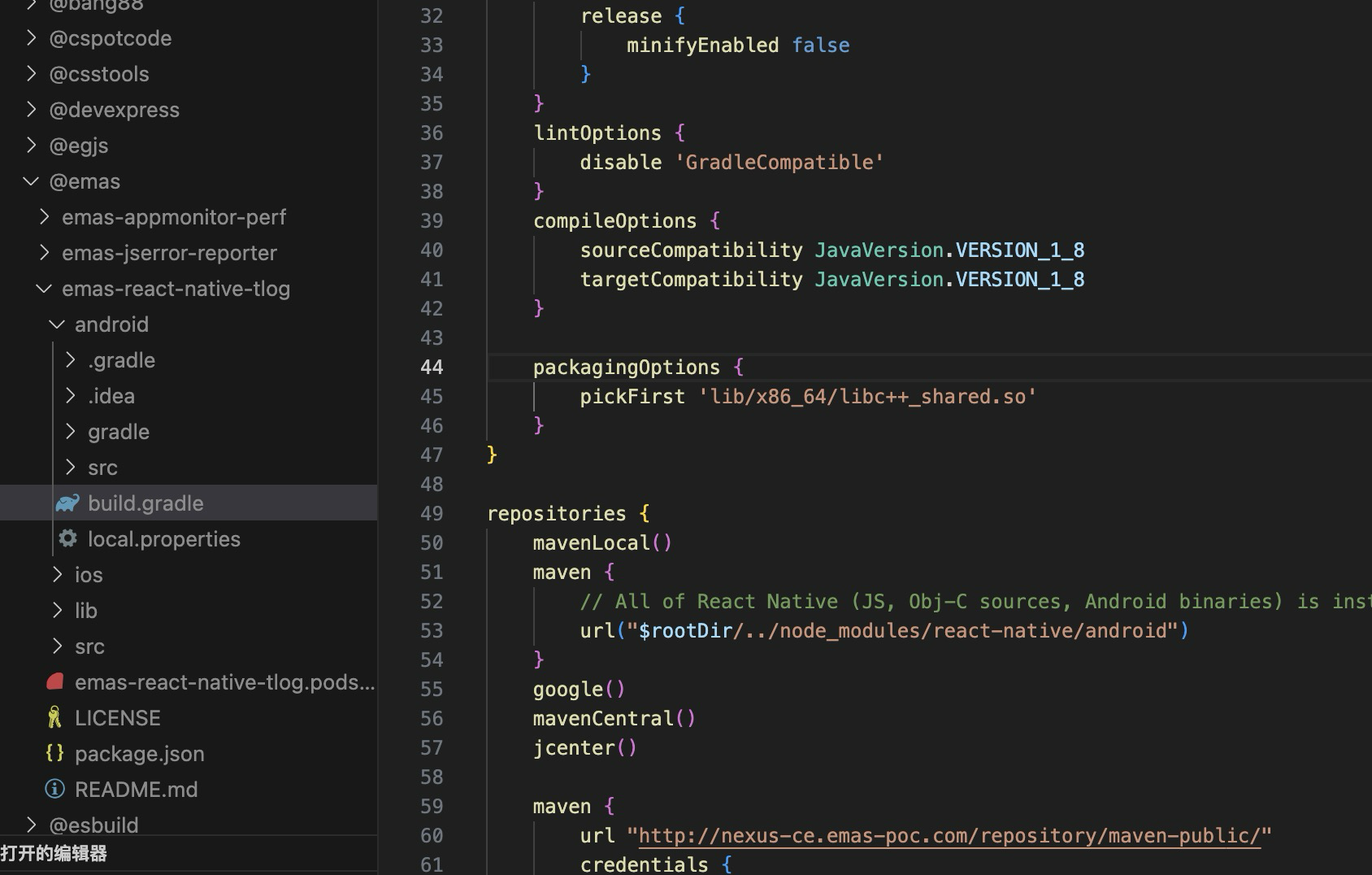Open the nexus-ce.emas-poc.com maven URL link
The image size is (1372, 875).
[949, 835]
